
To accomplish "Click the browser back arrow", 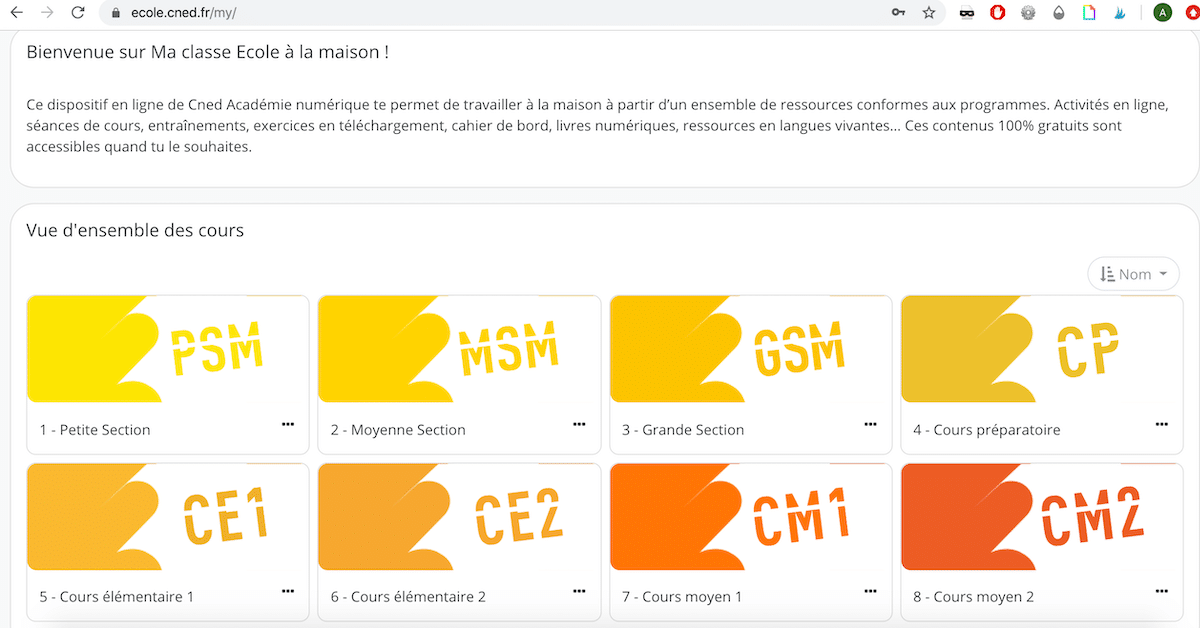I will (16, 13).
